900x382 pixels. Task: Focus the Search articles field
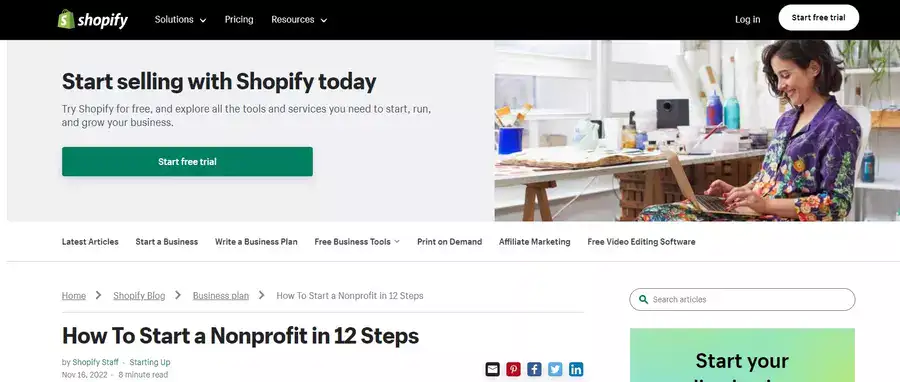tap(742, 299)
